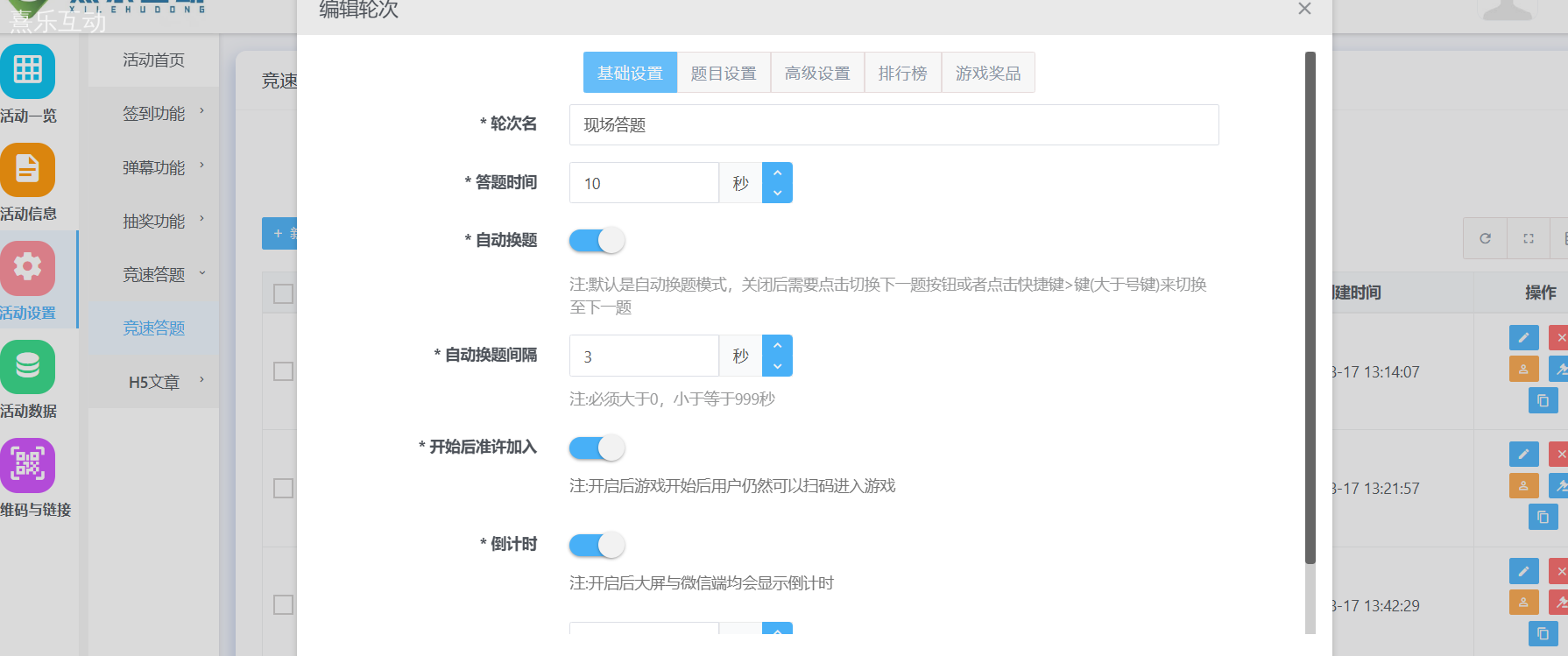Click the 操作 column header
This screenshot has width=1568, height=656.
pyautogui.click(x=1540, y=293)
